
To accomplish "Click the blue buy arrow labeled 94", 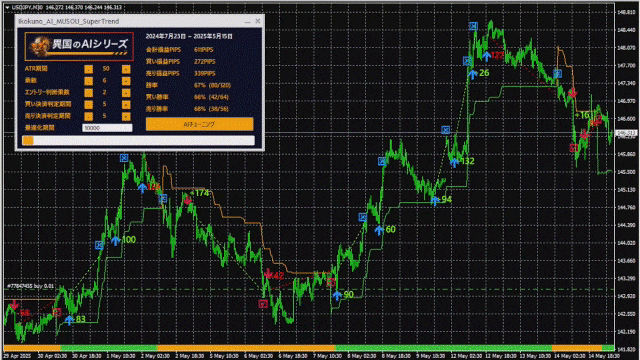I will 435,200.
